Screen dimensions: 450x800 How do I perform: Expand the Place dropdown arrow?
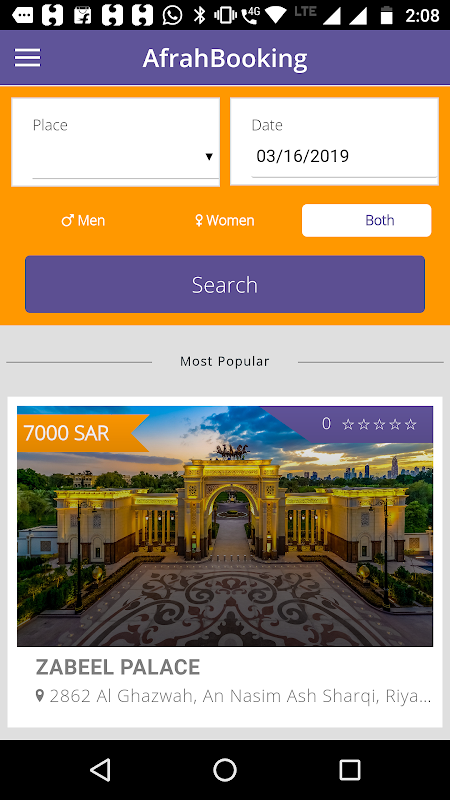coord(209,157)
